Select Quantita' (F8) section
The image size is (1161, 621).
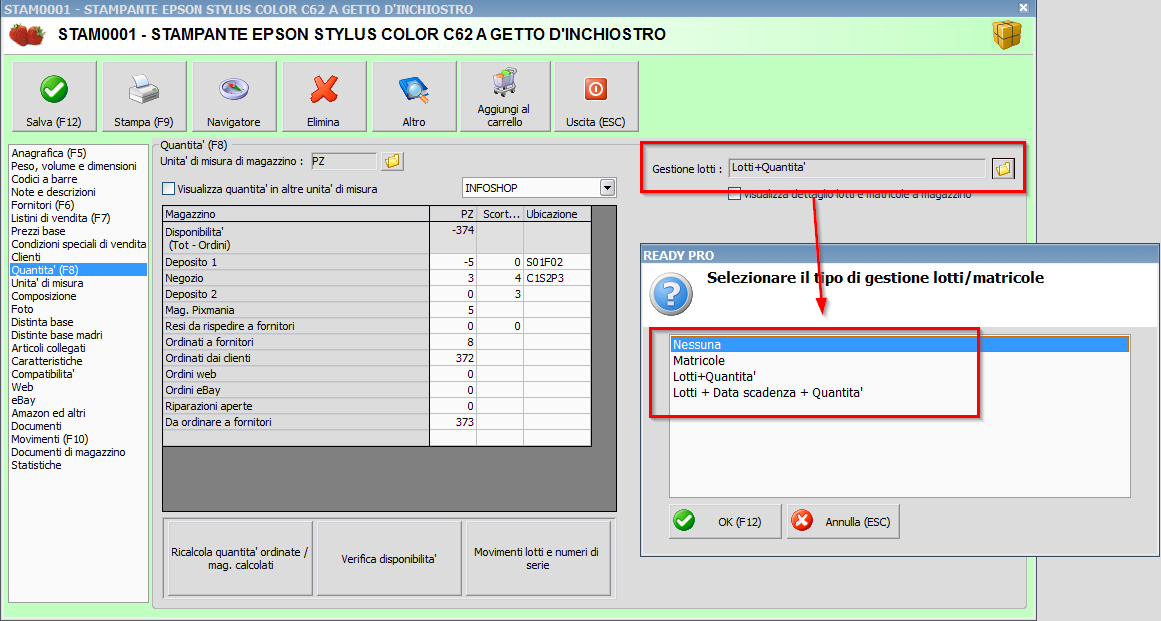[78, 270]
